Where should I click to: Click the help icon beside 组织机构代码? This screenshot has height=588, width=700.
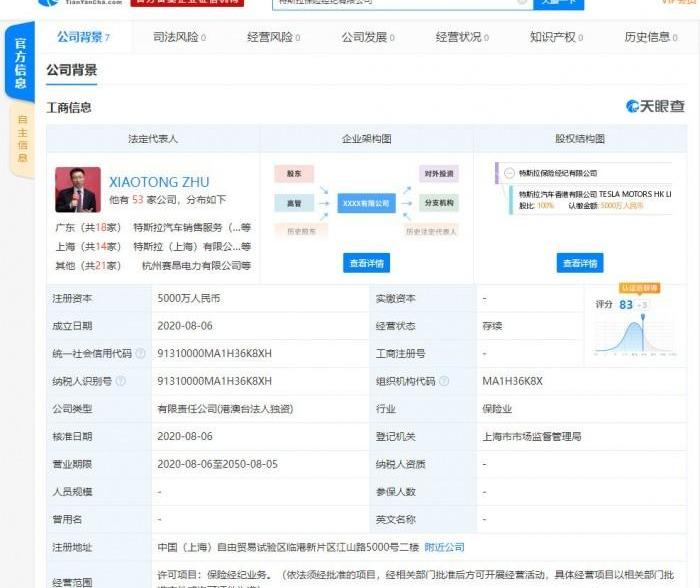444,381
